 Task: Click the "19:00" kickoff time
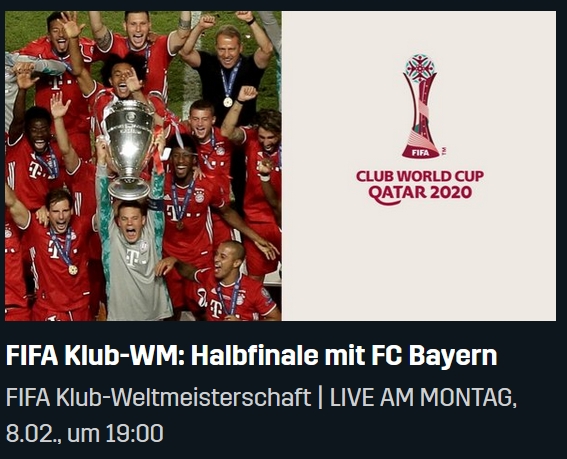135,433
